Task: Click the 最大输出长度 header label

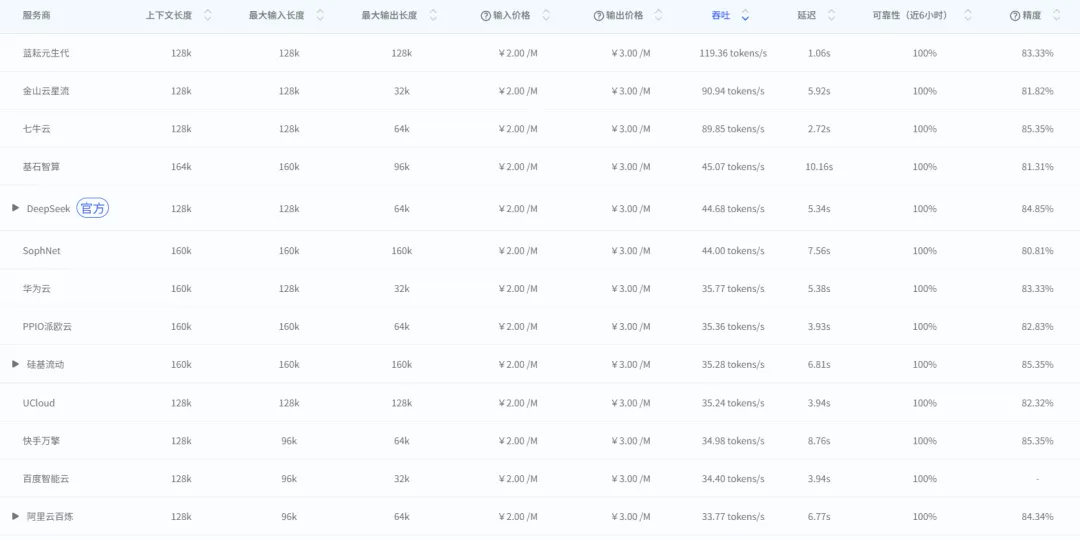Action: point(389,15)
